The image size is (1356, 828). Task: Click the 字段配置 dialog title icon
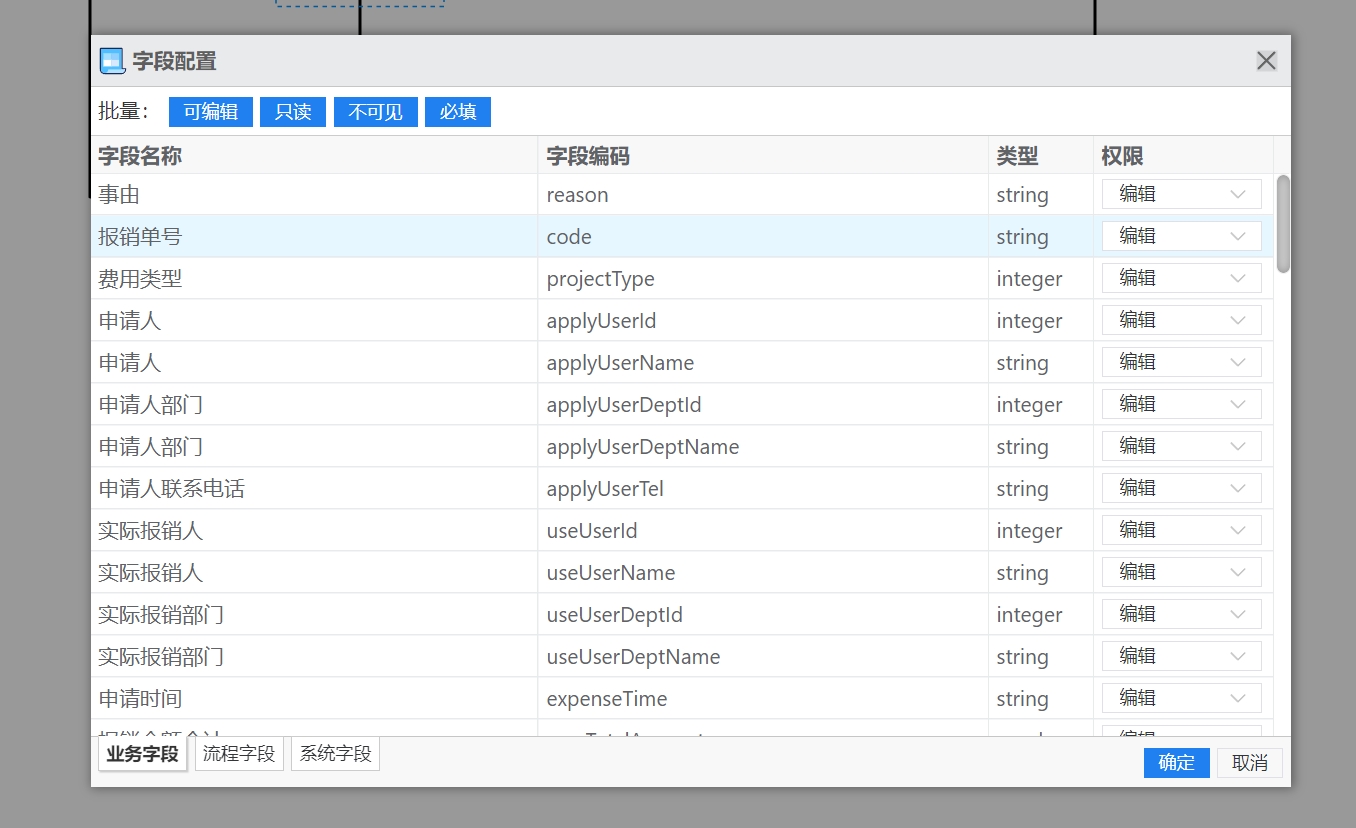(112, 61)
